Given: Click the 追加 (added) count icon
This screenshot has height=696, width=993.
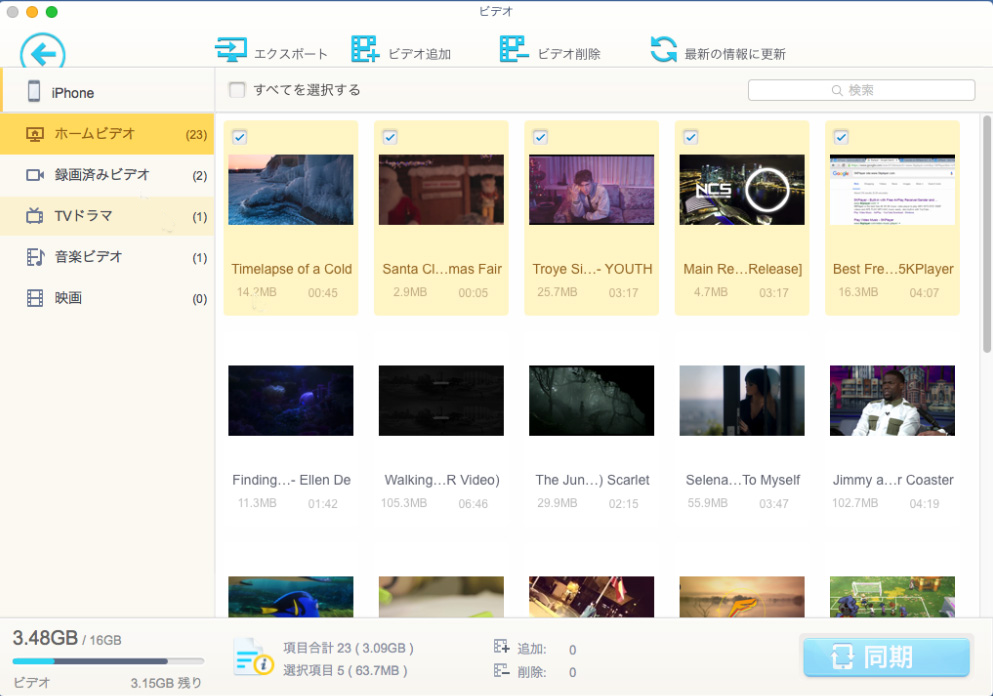Looking at the screenshot, I should point(501,647).
